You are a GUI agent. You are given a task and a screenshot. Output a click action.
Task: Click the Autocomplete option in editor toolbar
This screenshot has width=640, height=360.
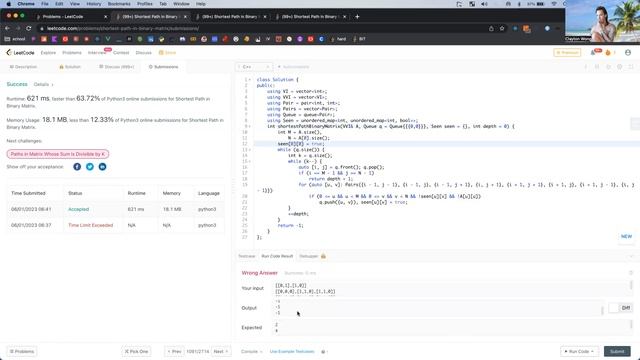pos(293,67)
